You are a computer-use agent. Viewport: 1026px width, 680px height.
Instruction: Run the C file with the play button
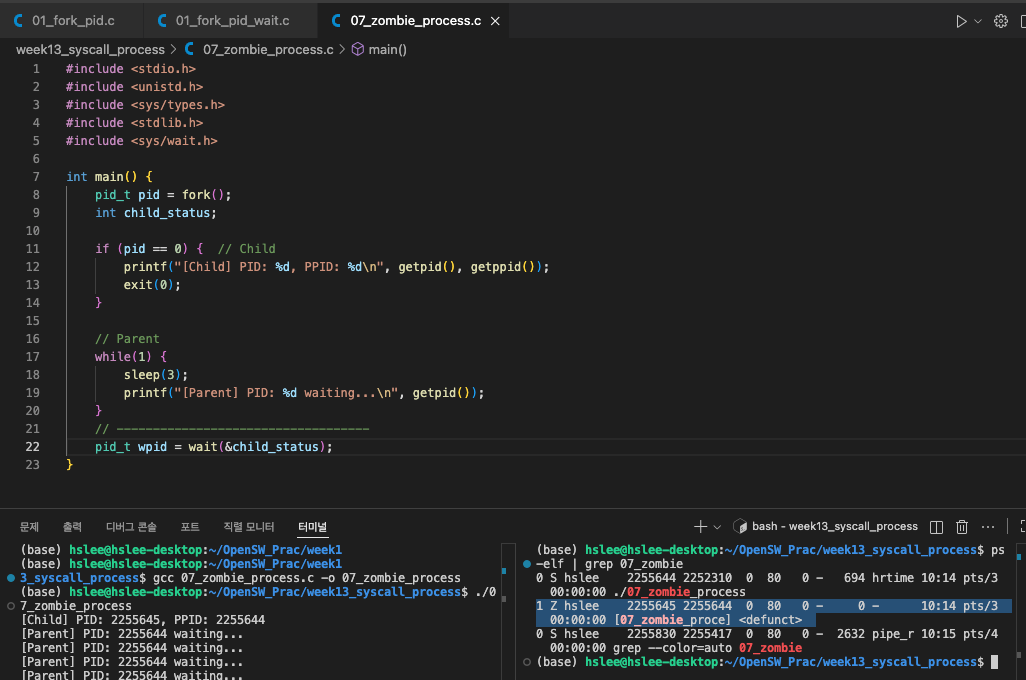click(961, 21)
